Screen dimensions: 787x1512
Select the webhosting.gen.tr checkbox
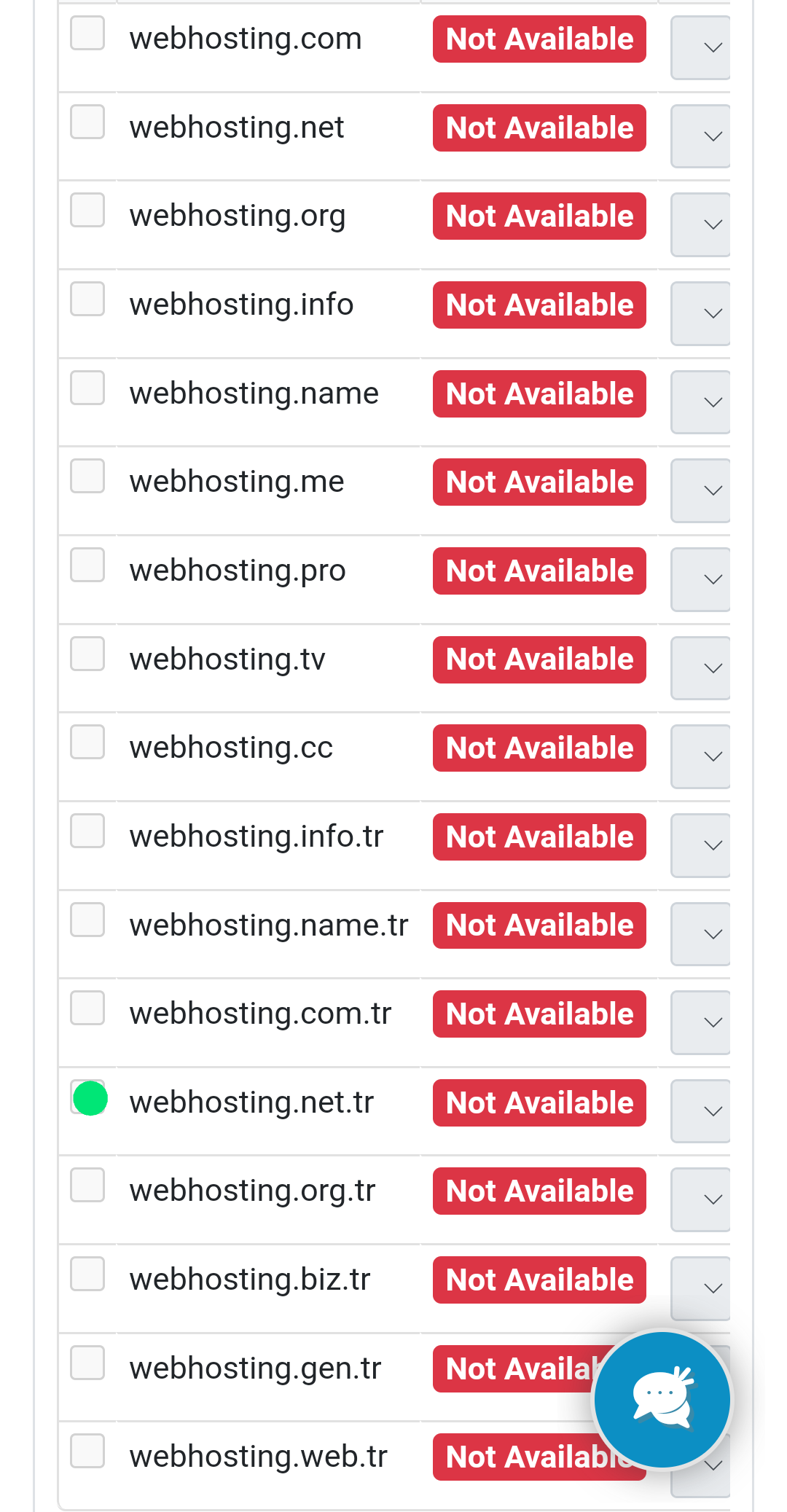pyautogui.click(x=87, y=1362)
